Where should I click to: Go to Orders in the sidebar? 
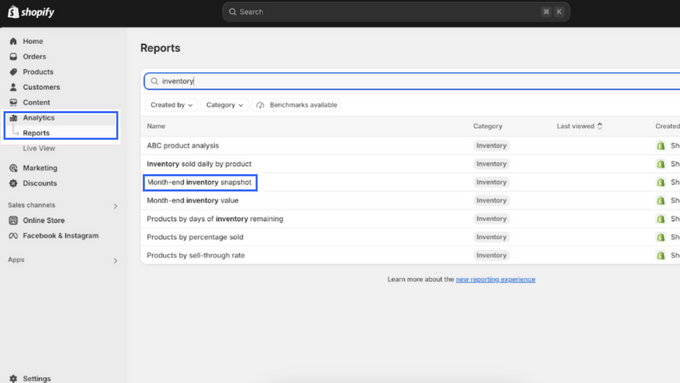pos(34,56)
